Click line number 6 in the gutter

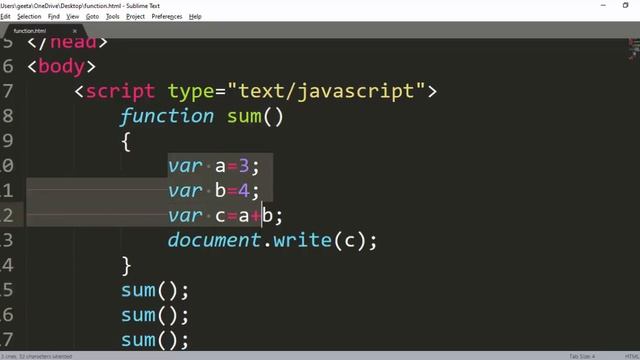coord(8,67)
